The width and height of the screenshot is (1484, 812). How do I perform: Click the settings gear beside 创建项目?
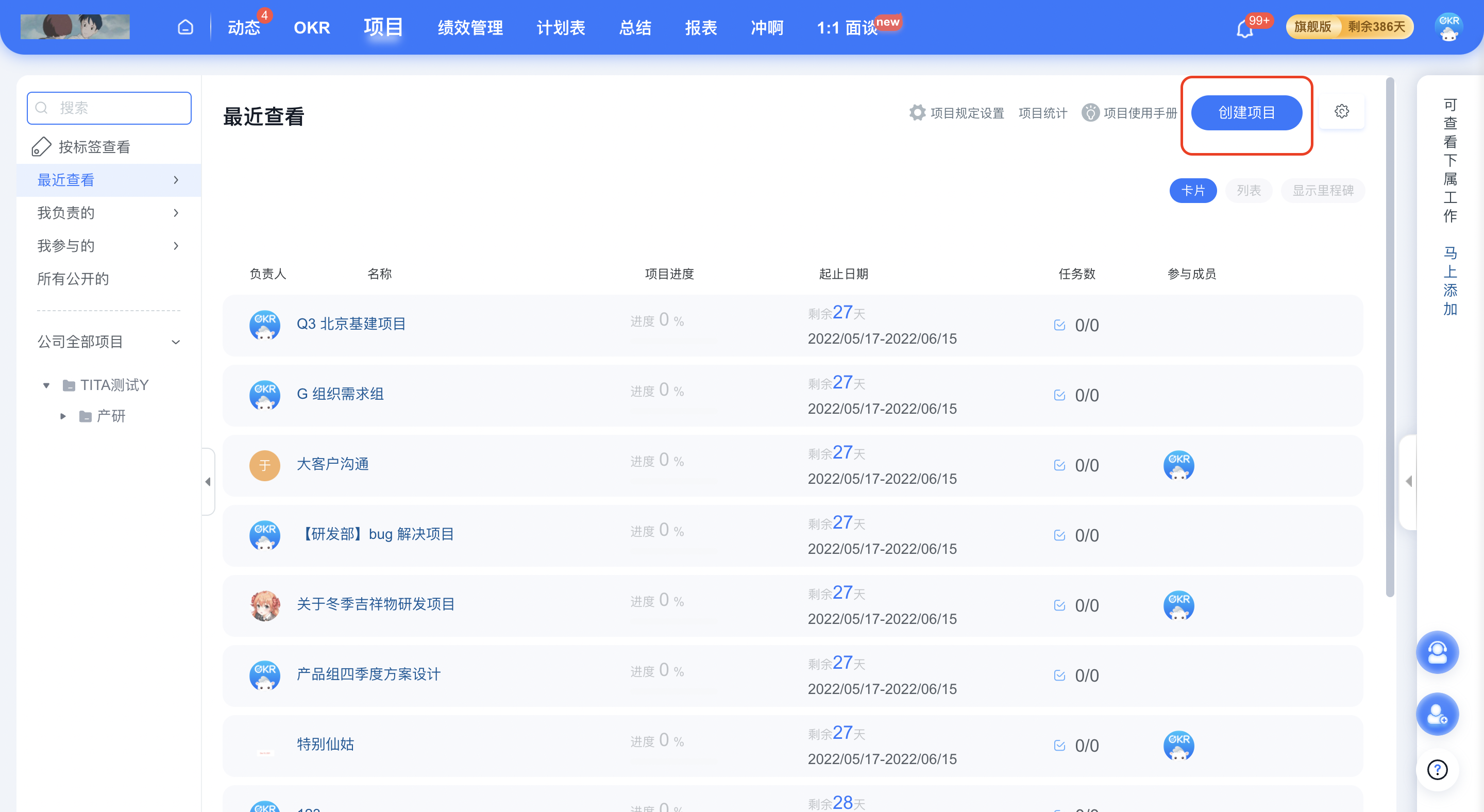tap(1342, 111)
